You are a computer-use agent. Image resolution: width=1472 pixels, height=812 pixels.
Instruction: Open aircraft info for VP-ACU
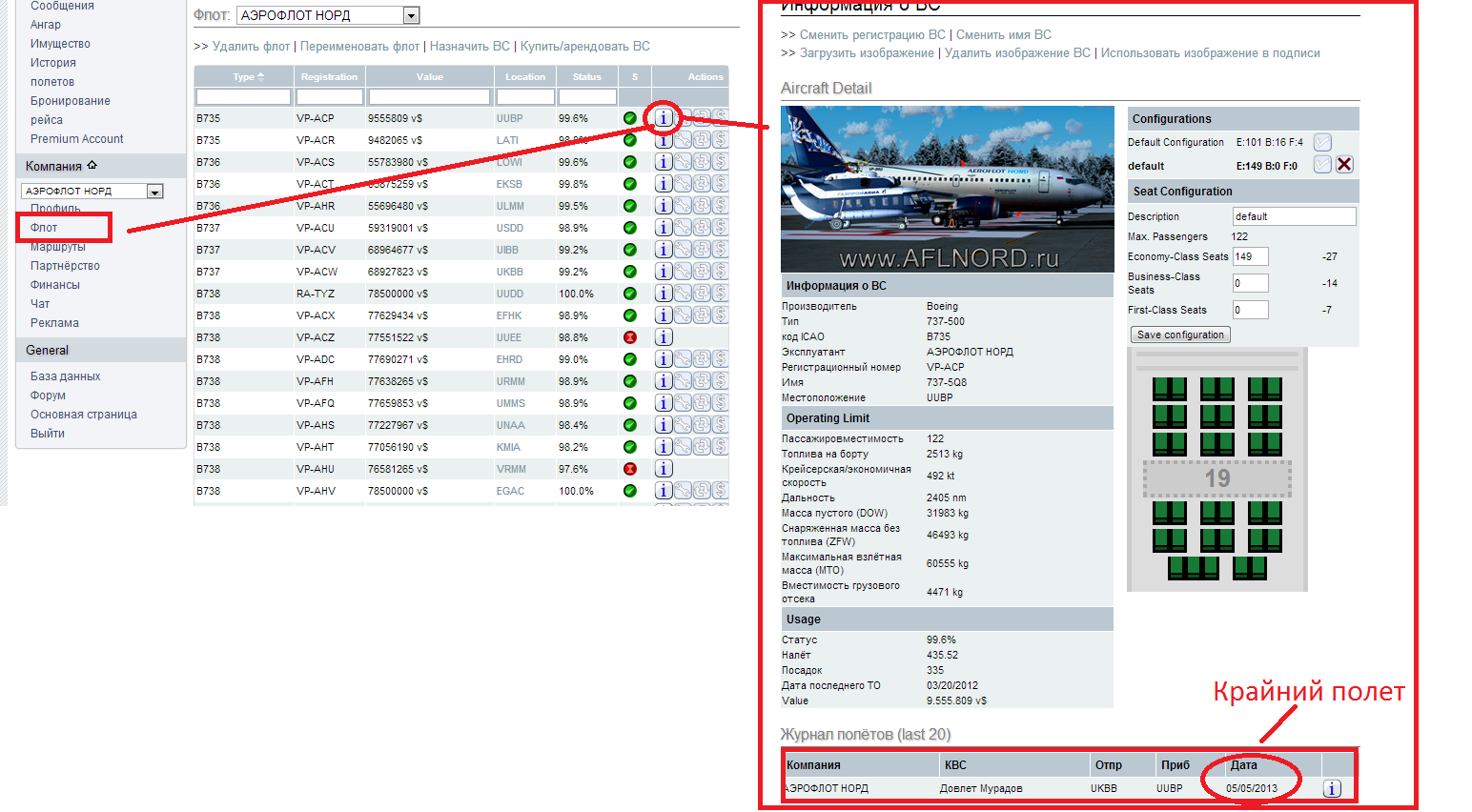pyautogui.click(x=664, y=228)
